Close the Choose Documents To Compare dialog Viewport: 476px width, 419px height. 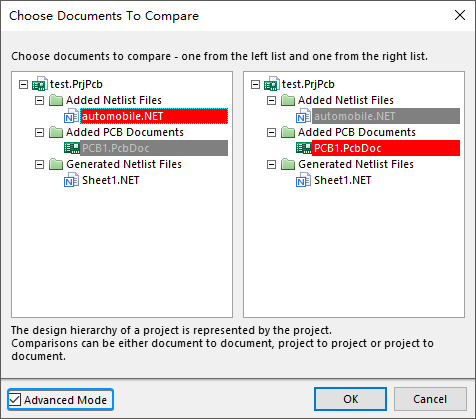(x=460, y=15)
